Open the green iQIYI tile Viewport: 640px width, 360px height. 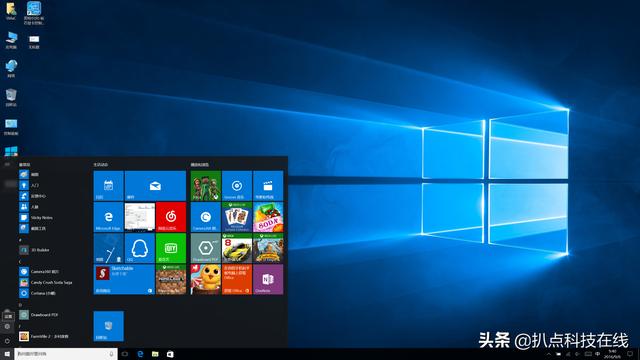(x=171, y=248)
